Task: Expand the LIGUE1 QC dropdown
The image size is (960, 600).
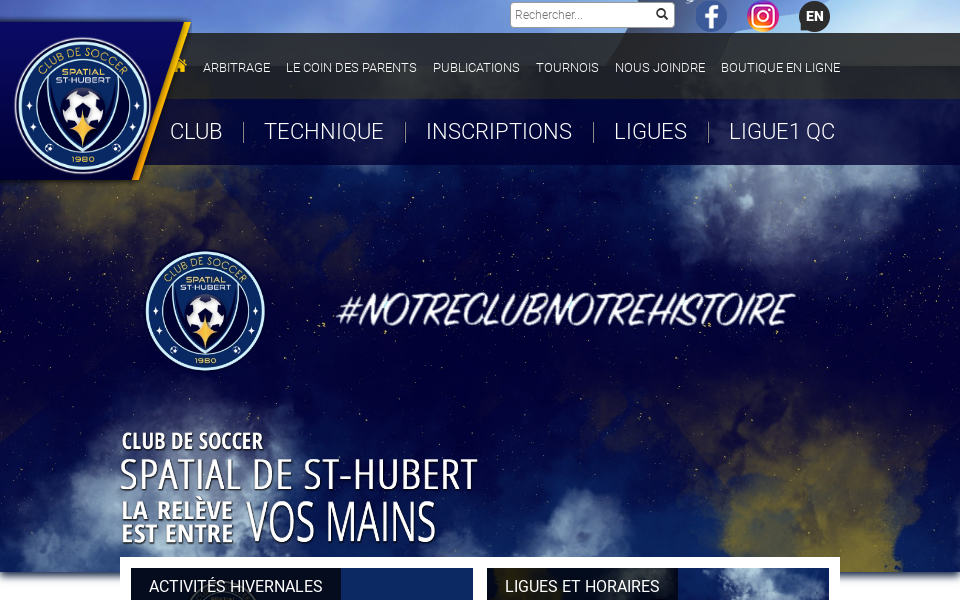Action: tap(781, 131)
